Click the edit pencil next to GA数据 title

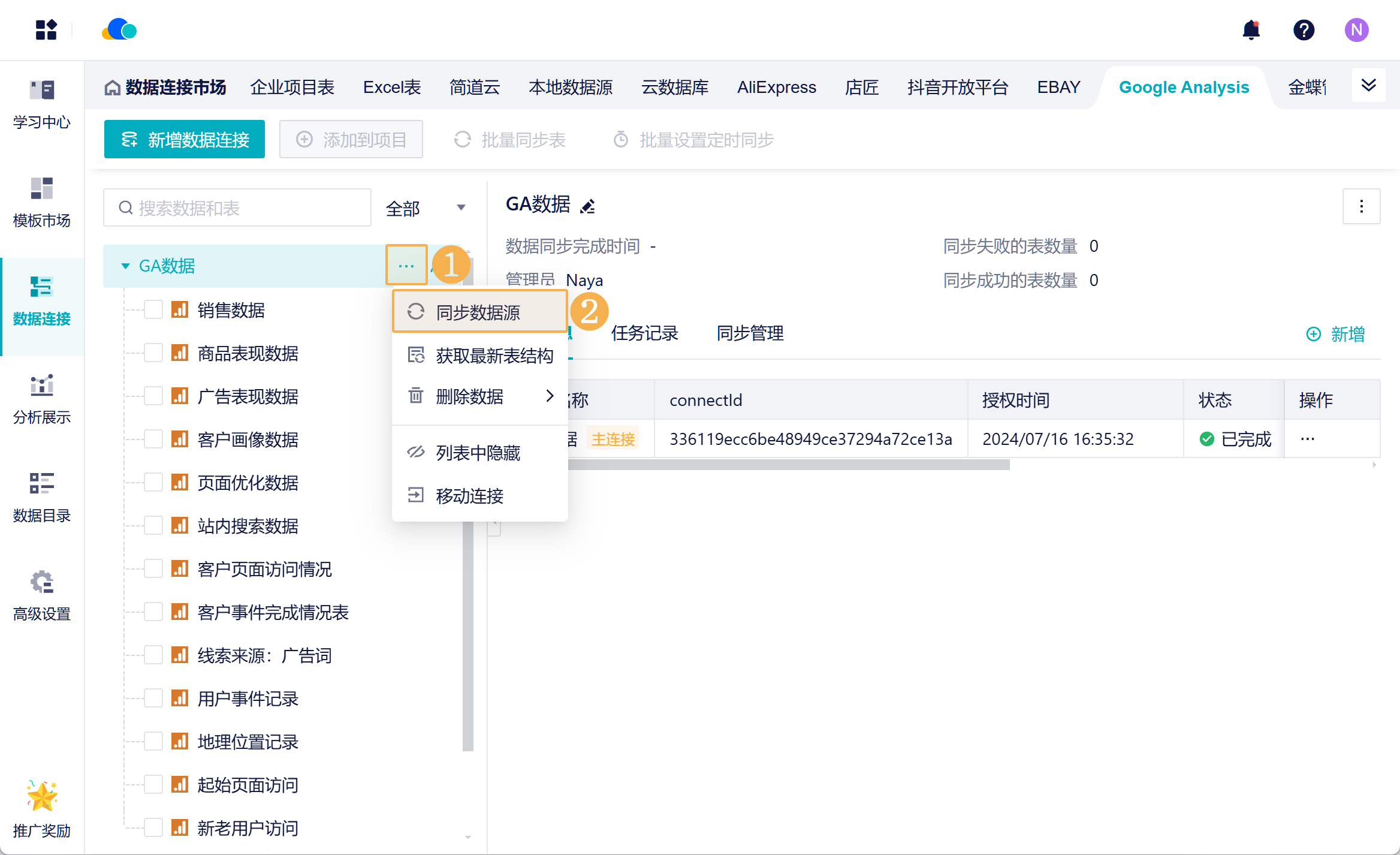point(588,206)
